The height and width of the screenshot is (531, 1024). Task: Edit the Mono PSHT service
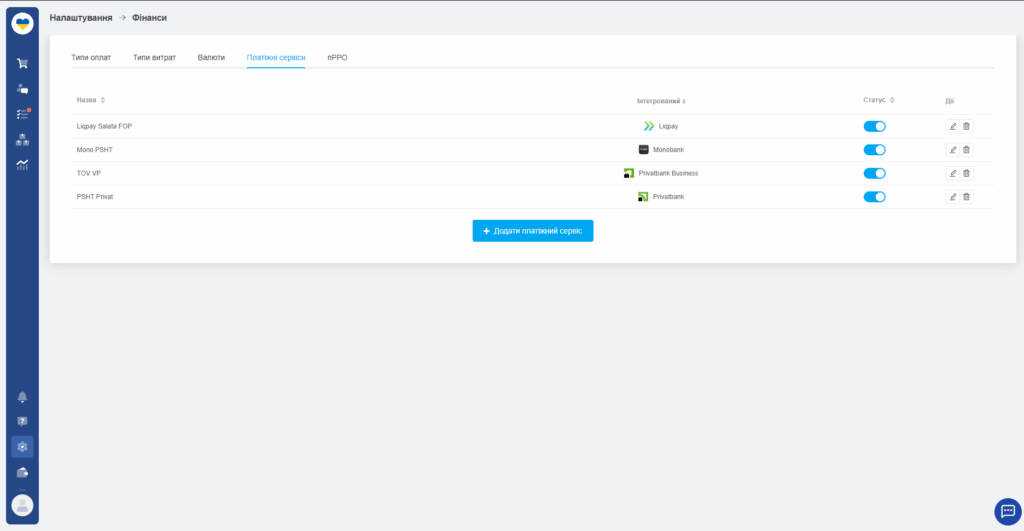coord(953,150)
